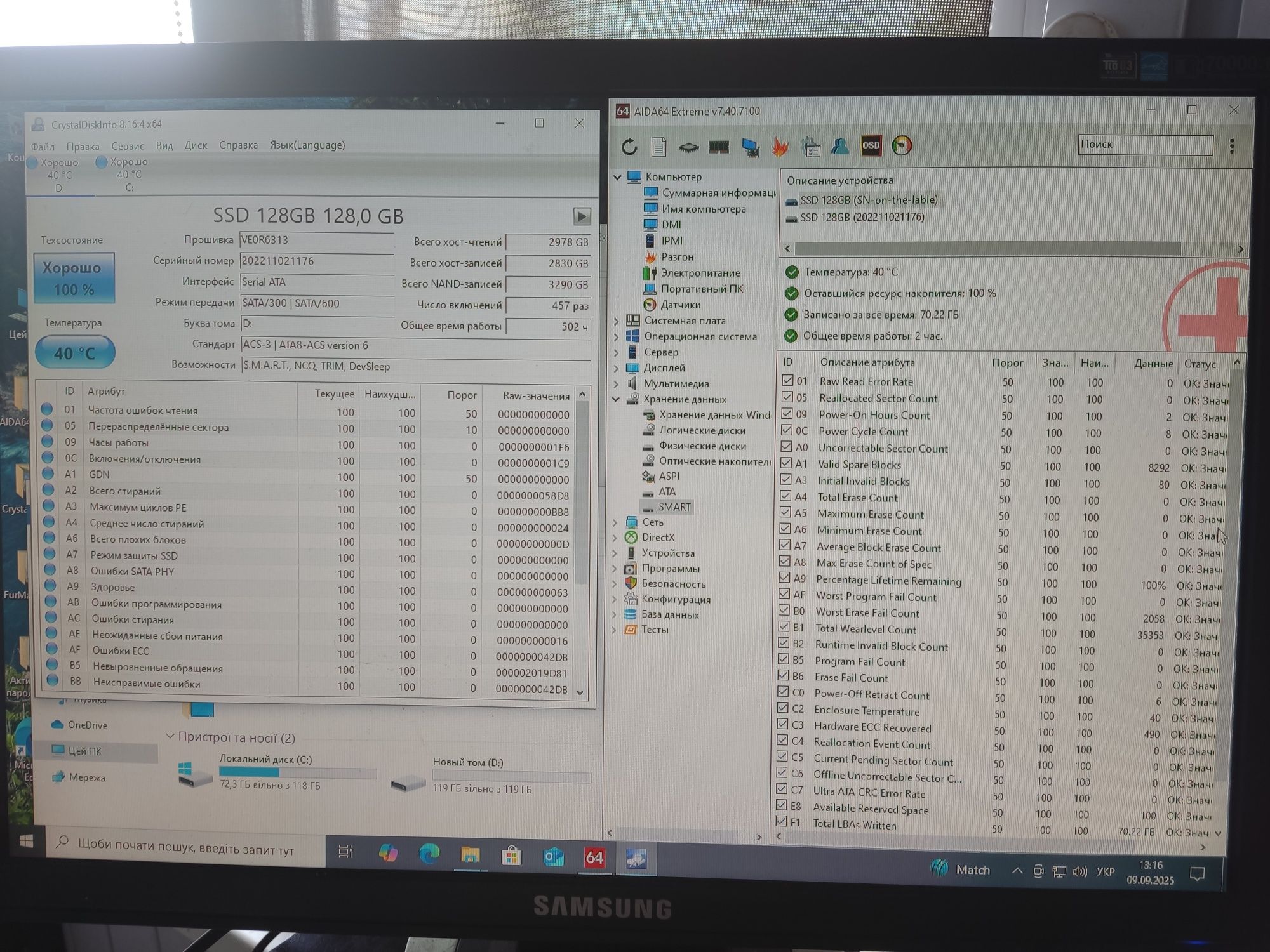The height and width of the screenshot is (952, 1270).
Task: Collapse the Пристрої та носії group in Explorer
Action: (170, 736)
